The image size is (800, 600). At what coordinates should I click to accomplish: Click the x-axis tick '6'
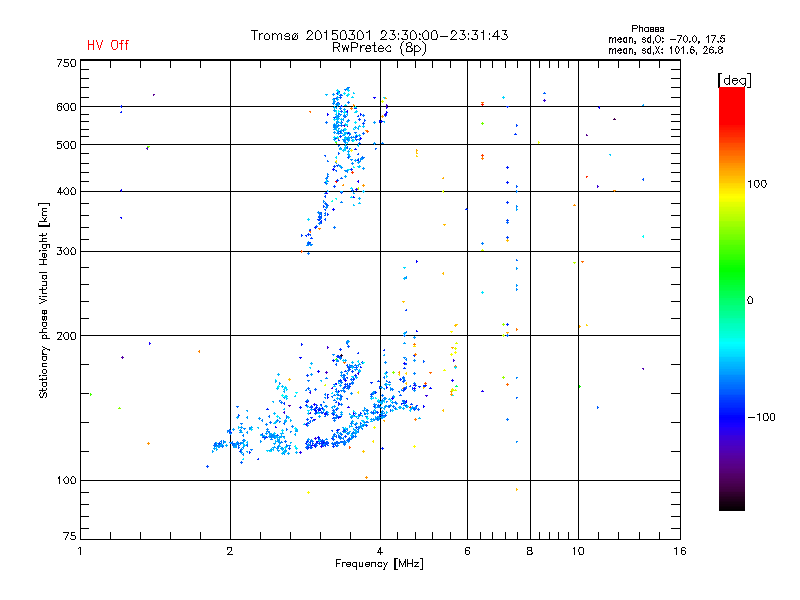point(467,551)
